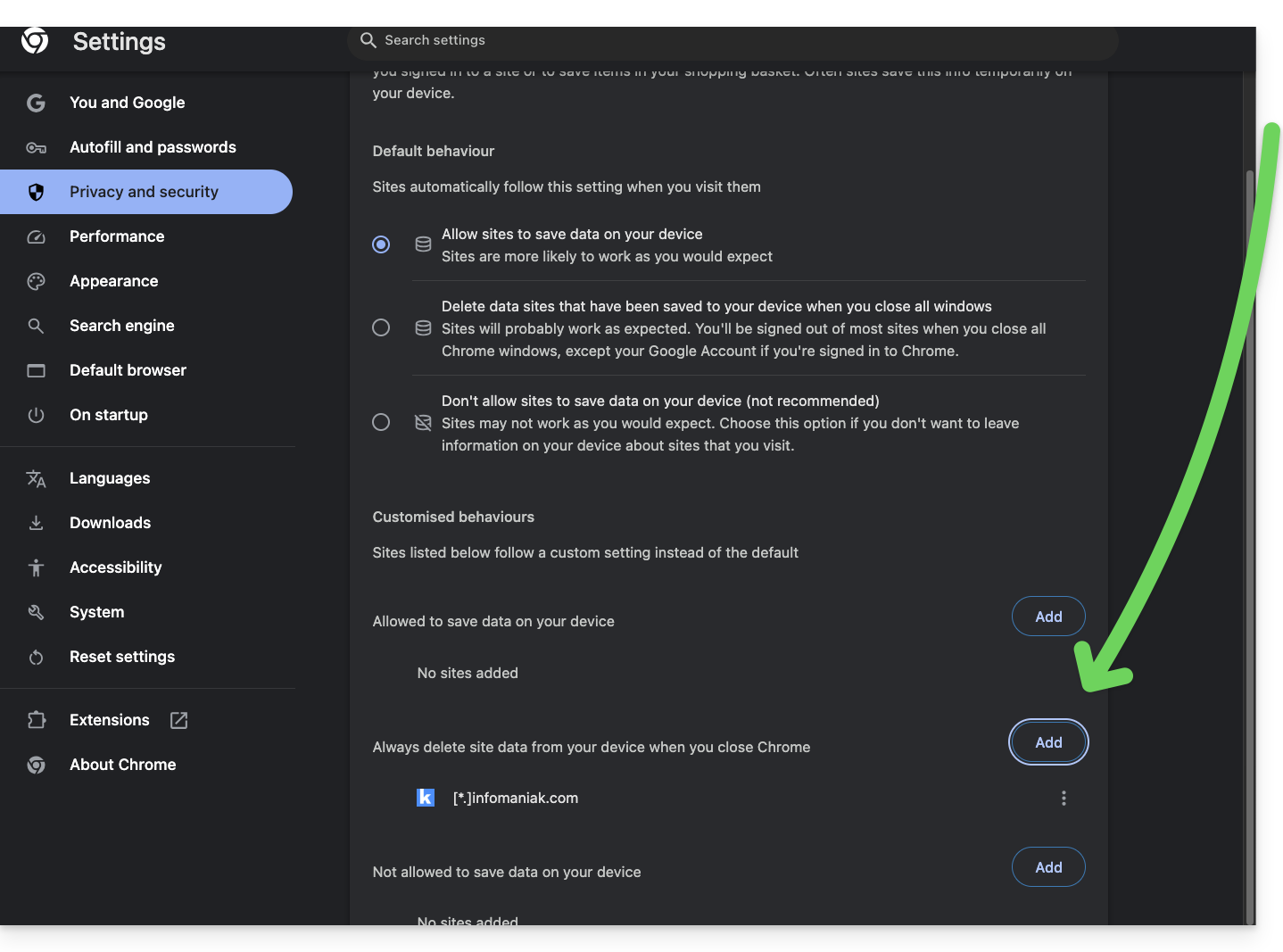This screenshot has height=952, width=1283.
Task: Add site to always delete data on close
Action: click(1048, 742)
